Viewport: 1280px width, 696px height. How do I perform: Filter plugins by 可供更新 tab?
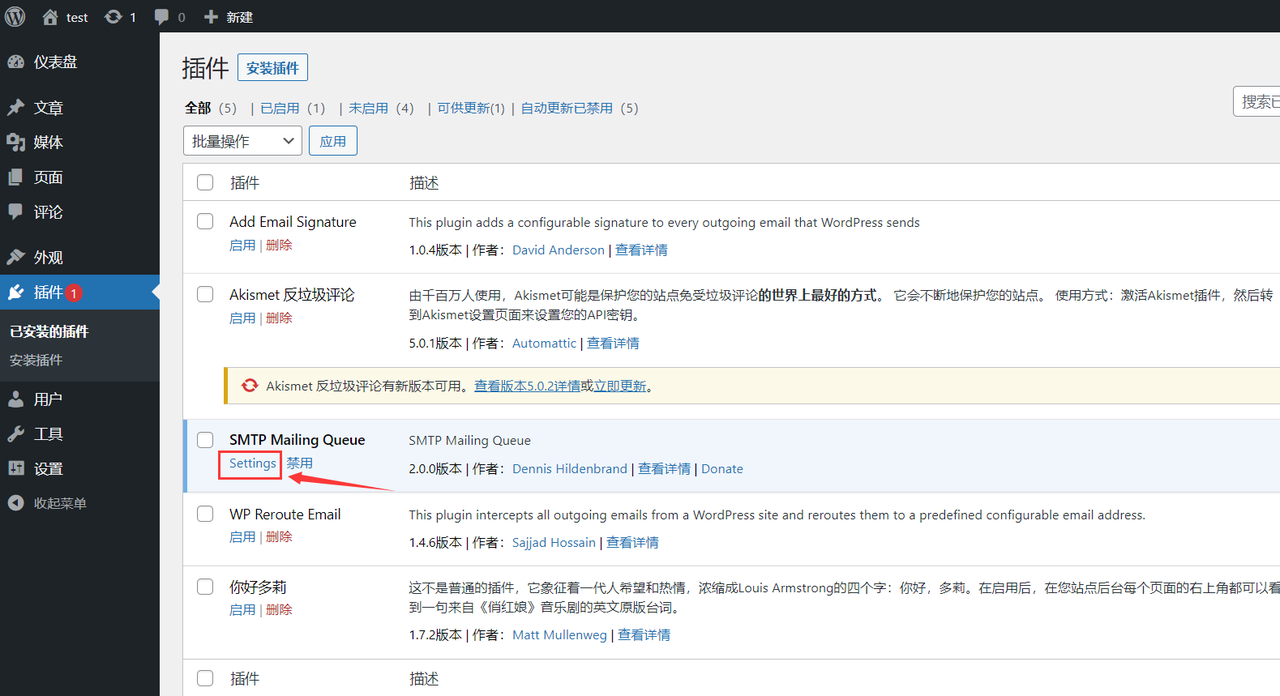(x=466, y=108)
